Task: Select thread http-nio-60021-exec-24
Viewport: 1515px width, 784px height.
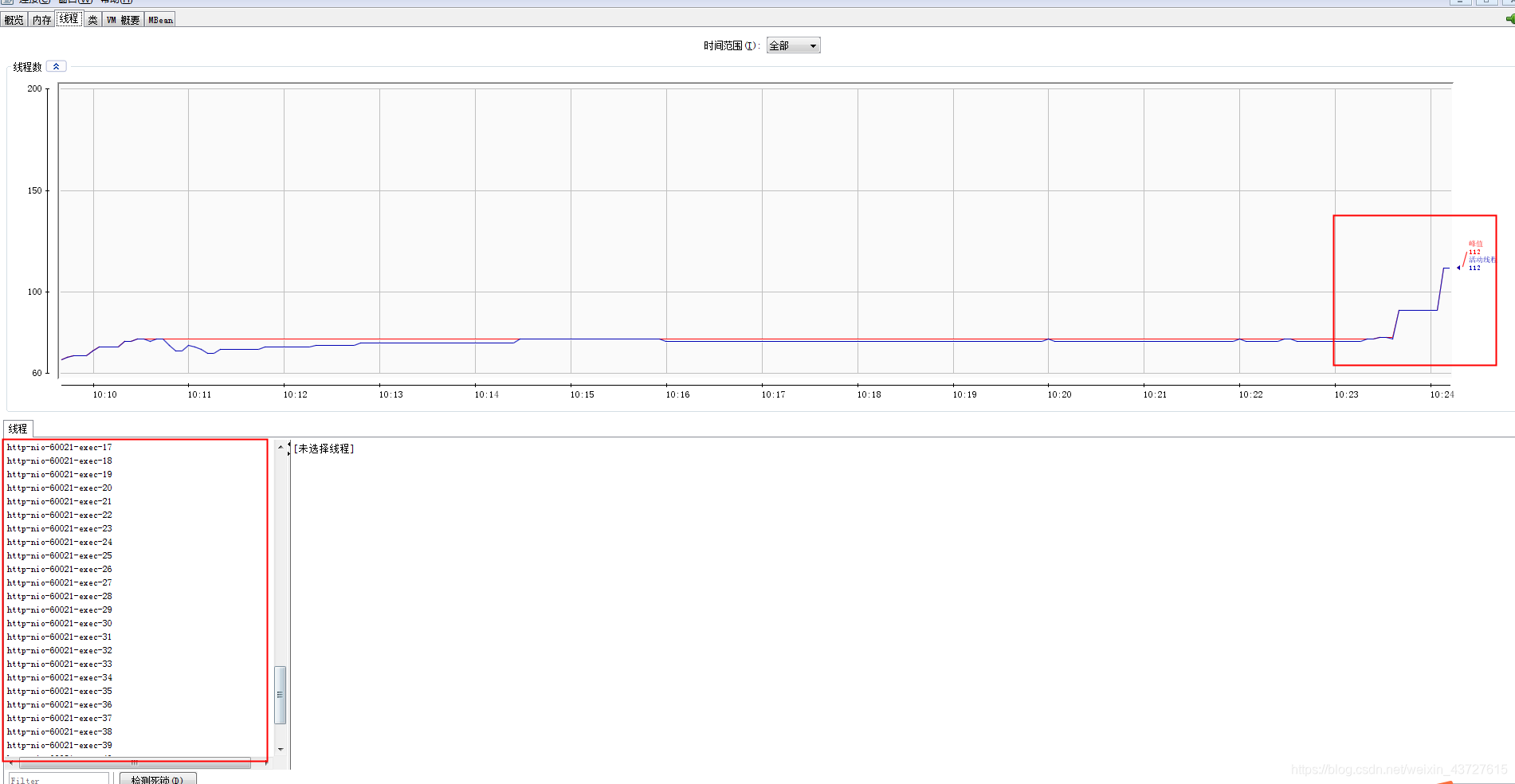Action: (x=60, y=542)
